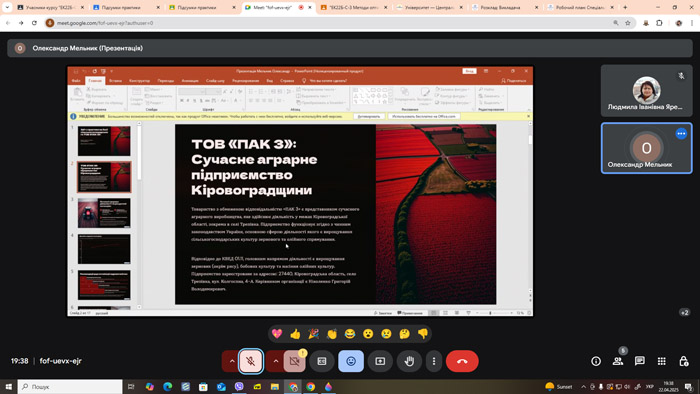This screenshot has width=700, height=394.
Task: Toggle the camera off button
Action: [295, 361]
